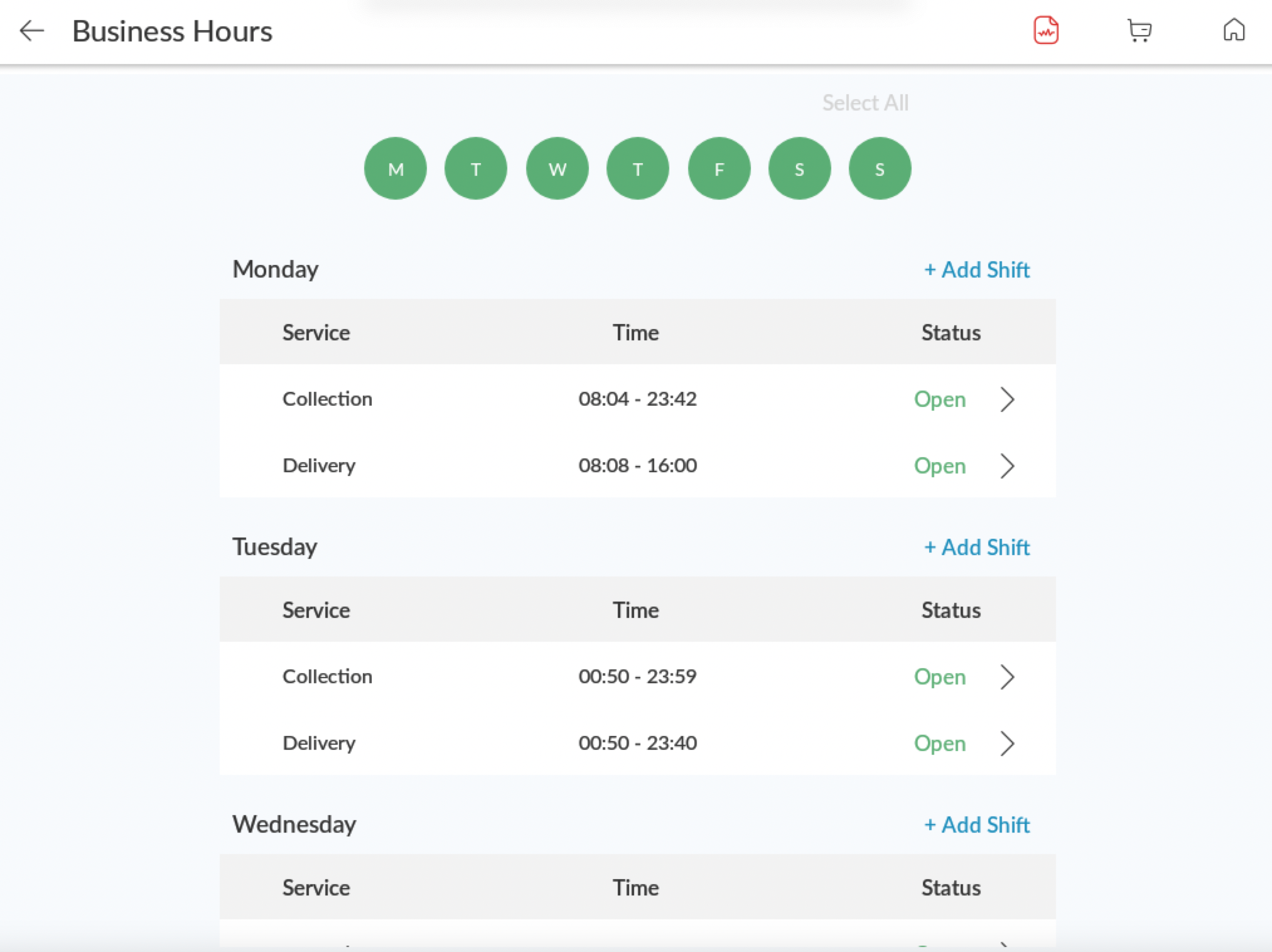Toggle Select All days checkbox
Screen dimensions: 1272x952
point(867,101)
